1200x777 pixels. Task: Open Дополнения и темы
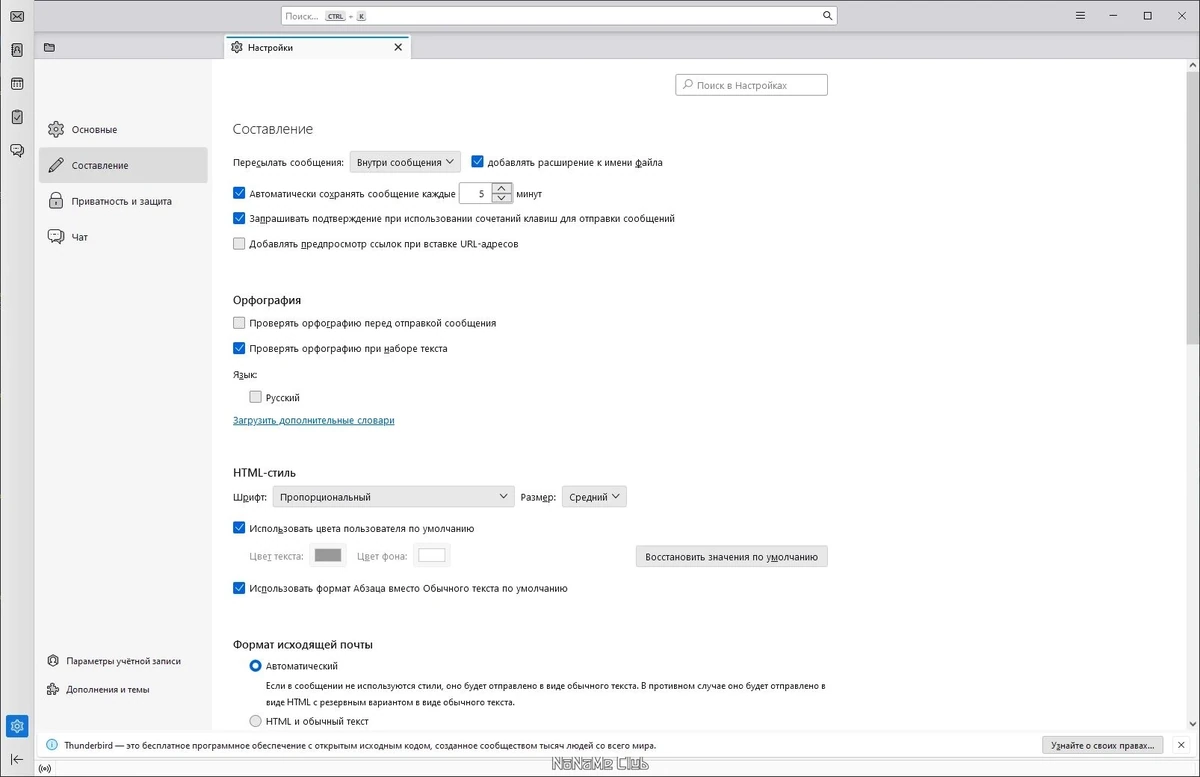98,689
